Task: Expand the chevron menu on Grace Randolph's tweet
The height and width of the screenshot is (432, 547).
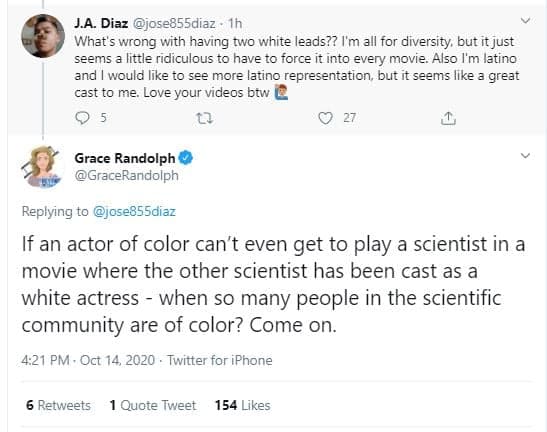Action: pos(525,156)
